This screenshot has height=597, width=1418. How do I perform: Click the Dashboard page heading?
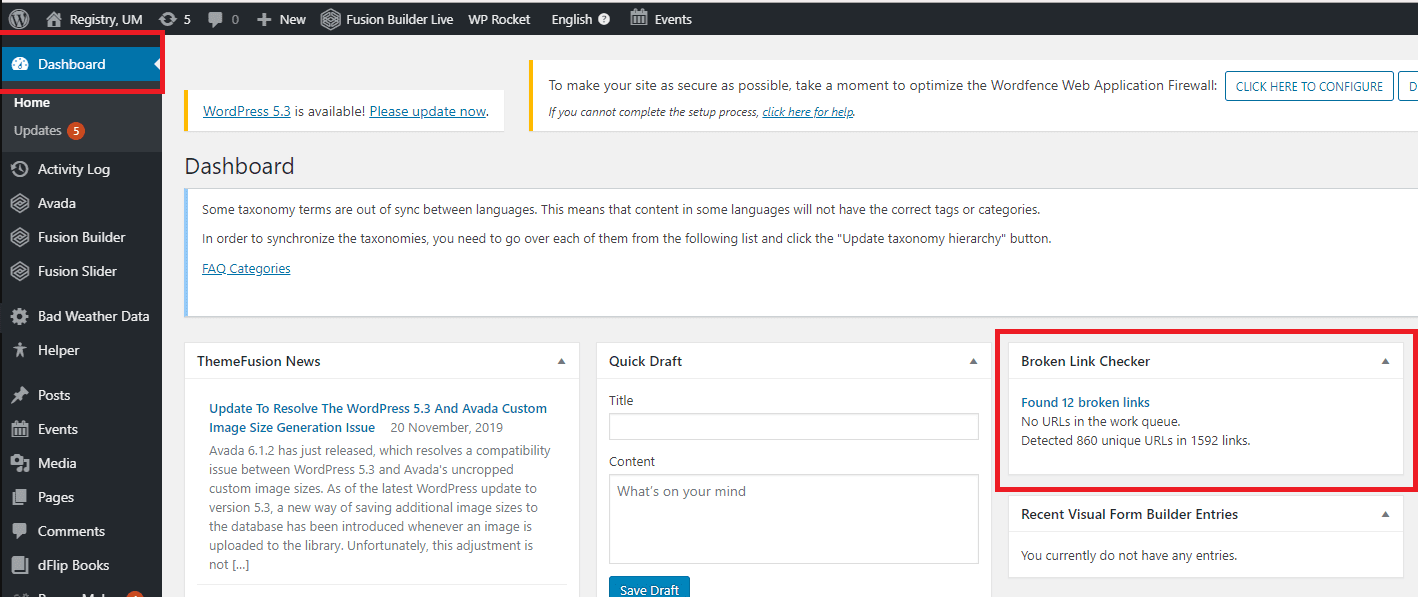[x=240, y=166]
